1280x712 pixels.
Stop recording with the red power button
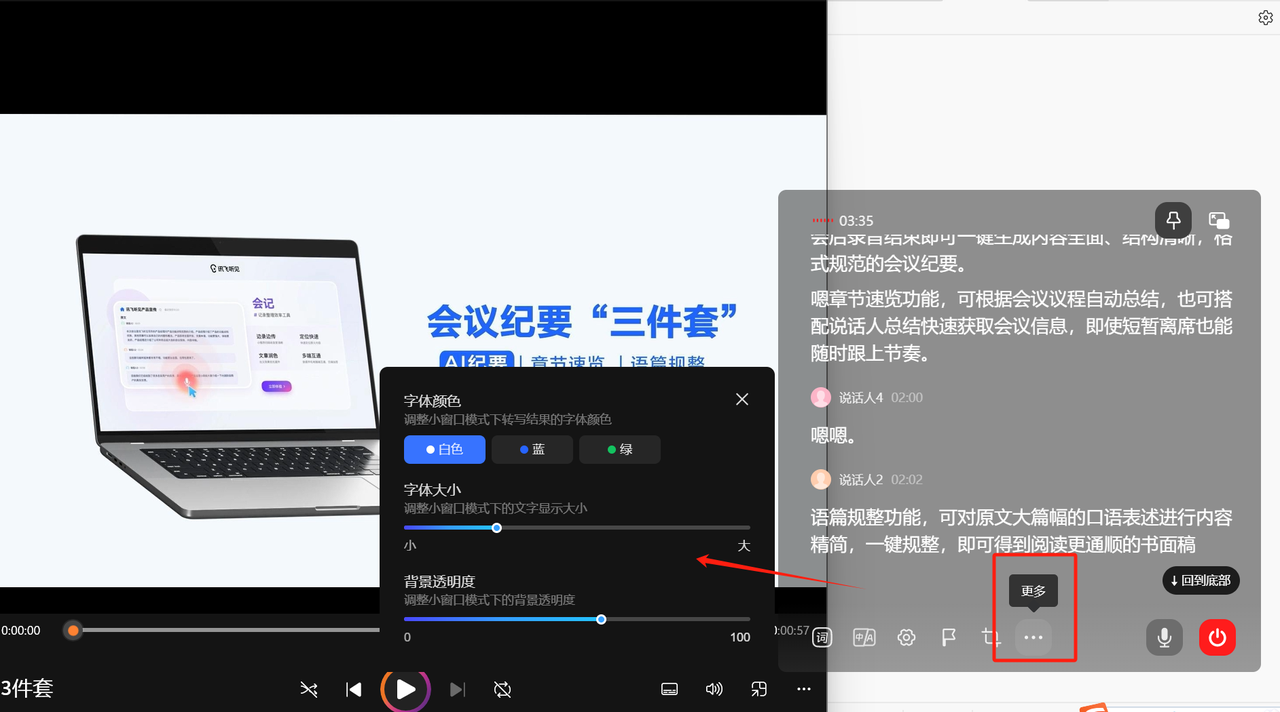pos(1218,637)
